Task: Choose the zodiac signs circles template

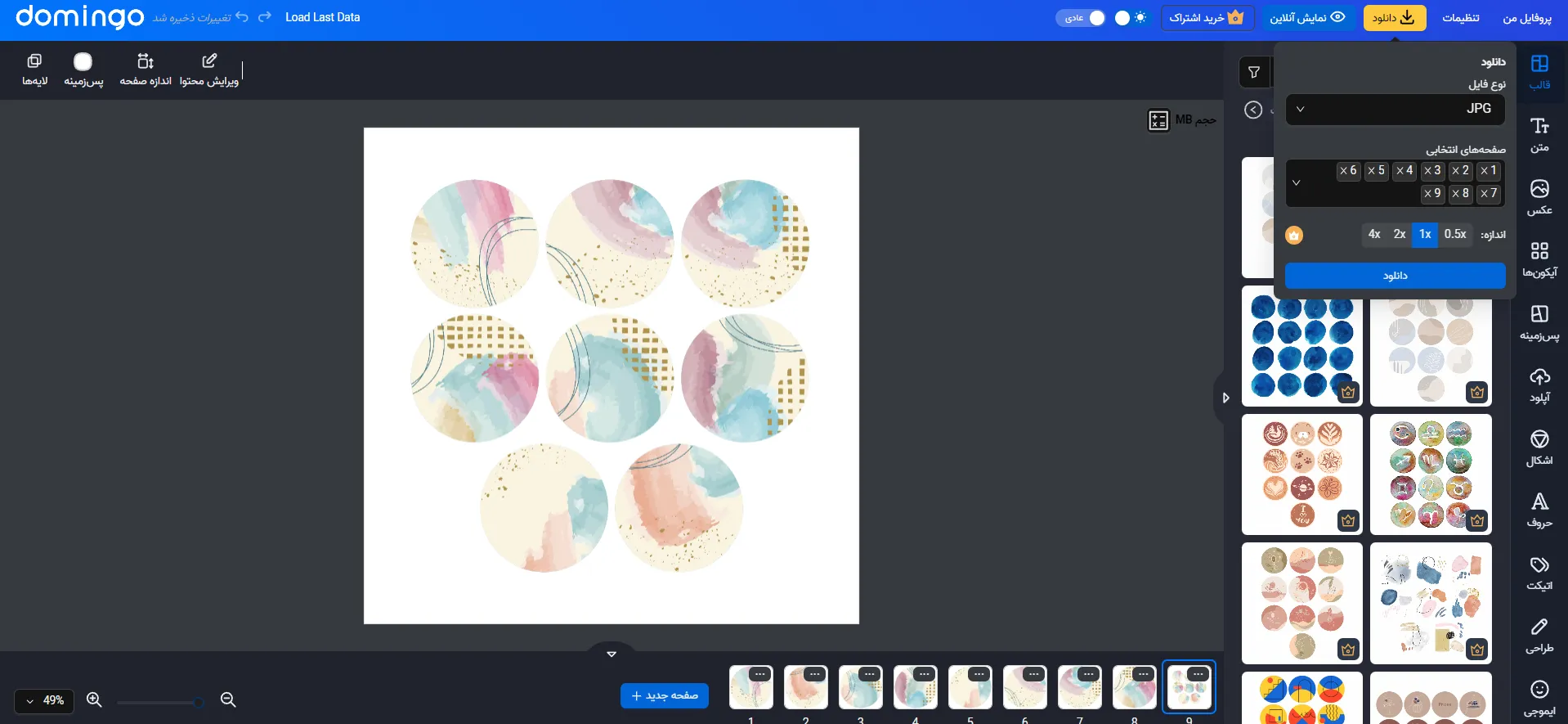Action: [1431, 474]
